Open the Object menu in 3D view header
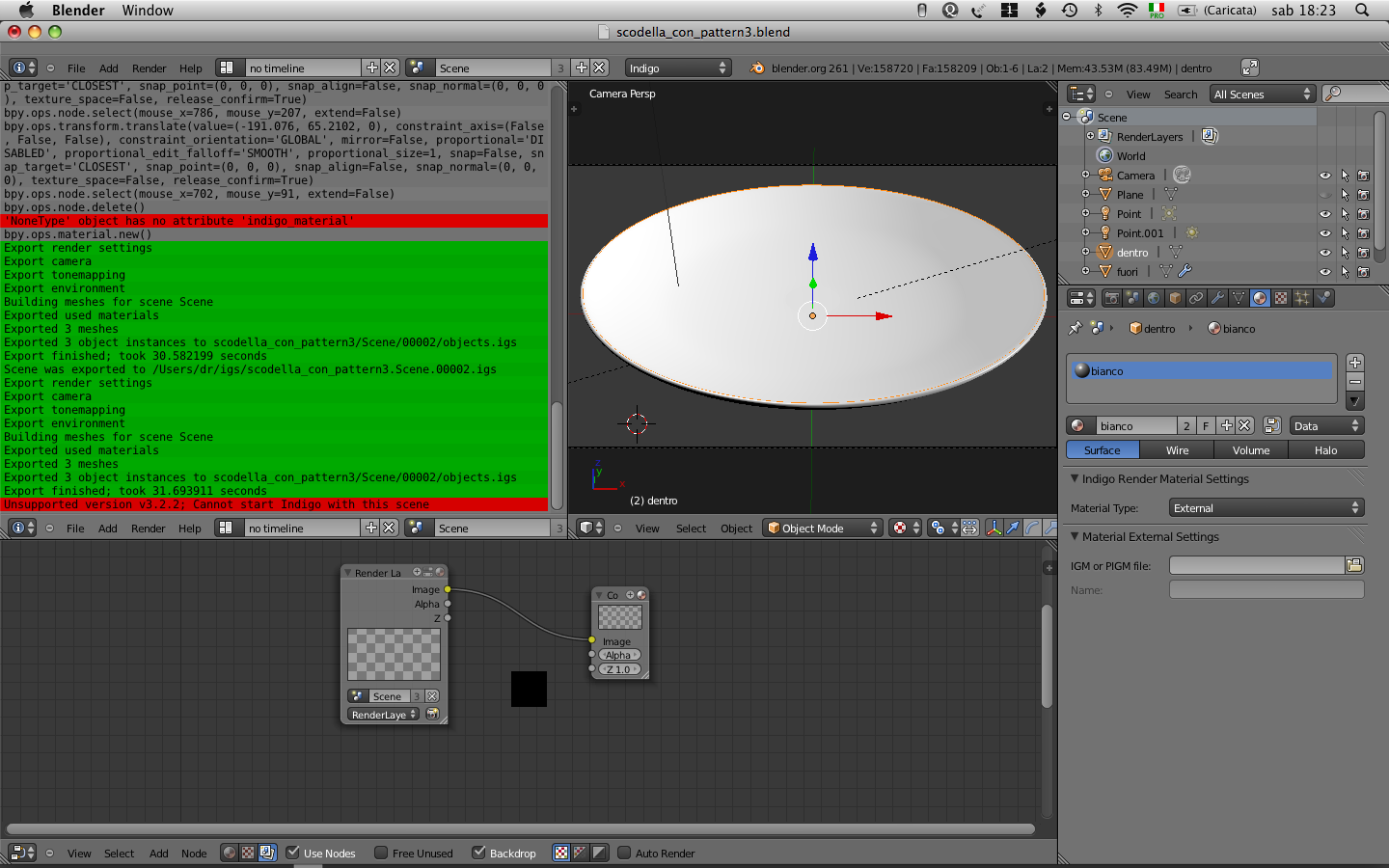The image size is (1389, 868). click(736, 529)
